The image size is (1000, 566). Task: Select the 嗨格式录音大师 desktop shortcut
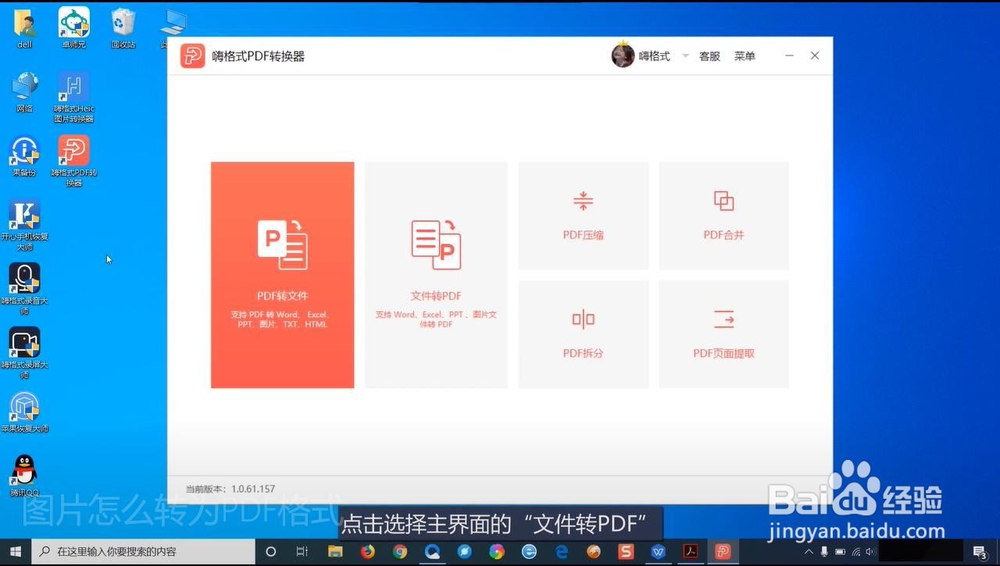pyautogui.click(x=25, y=288)
